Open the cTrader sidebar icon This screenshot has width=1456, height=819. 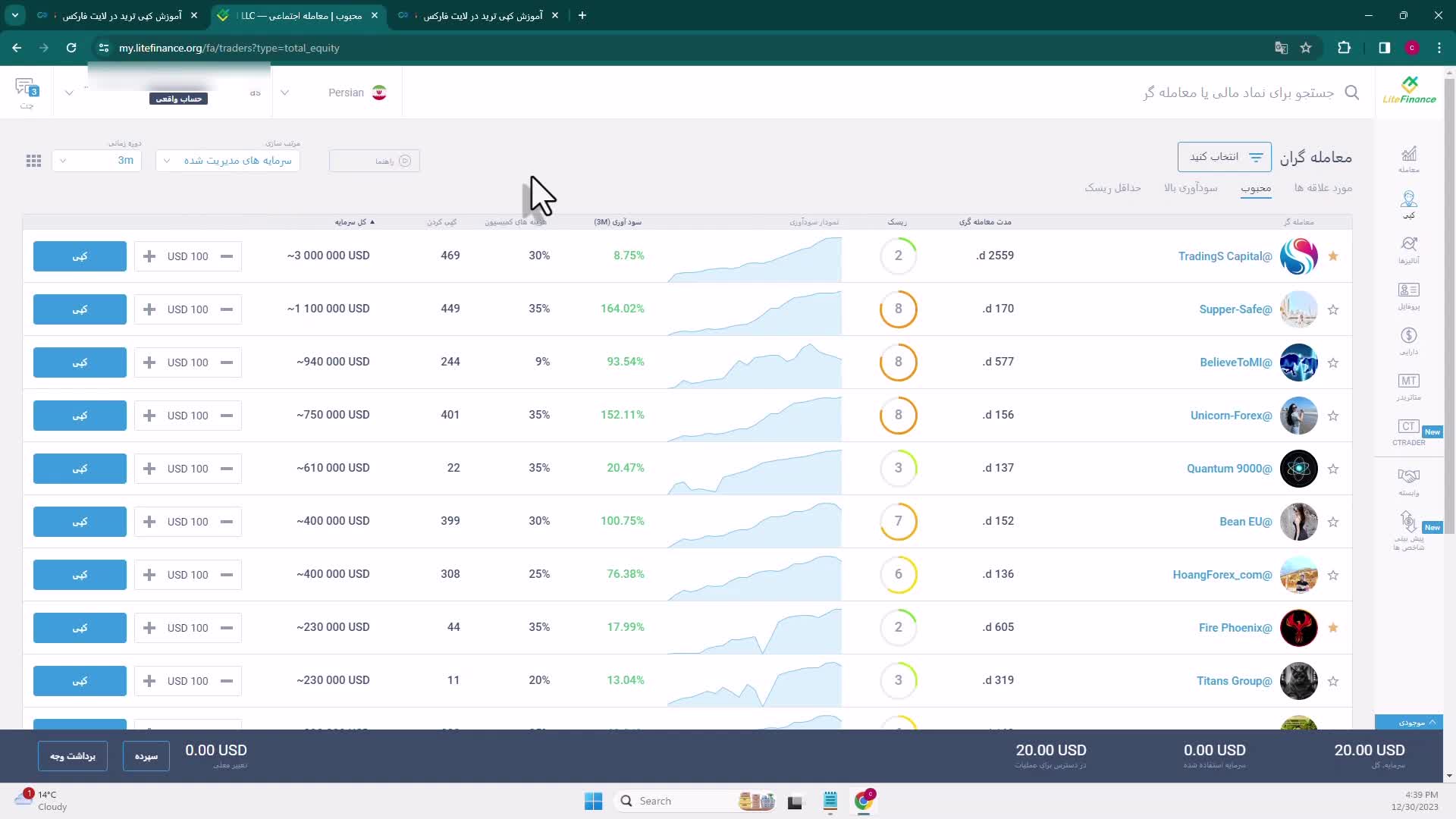(1408, 427)
